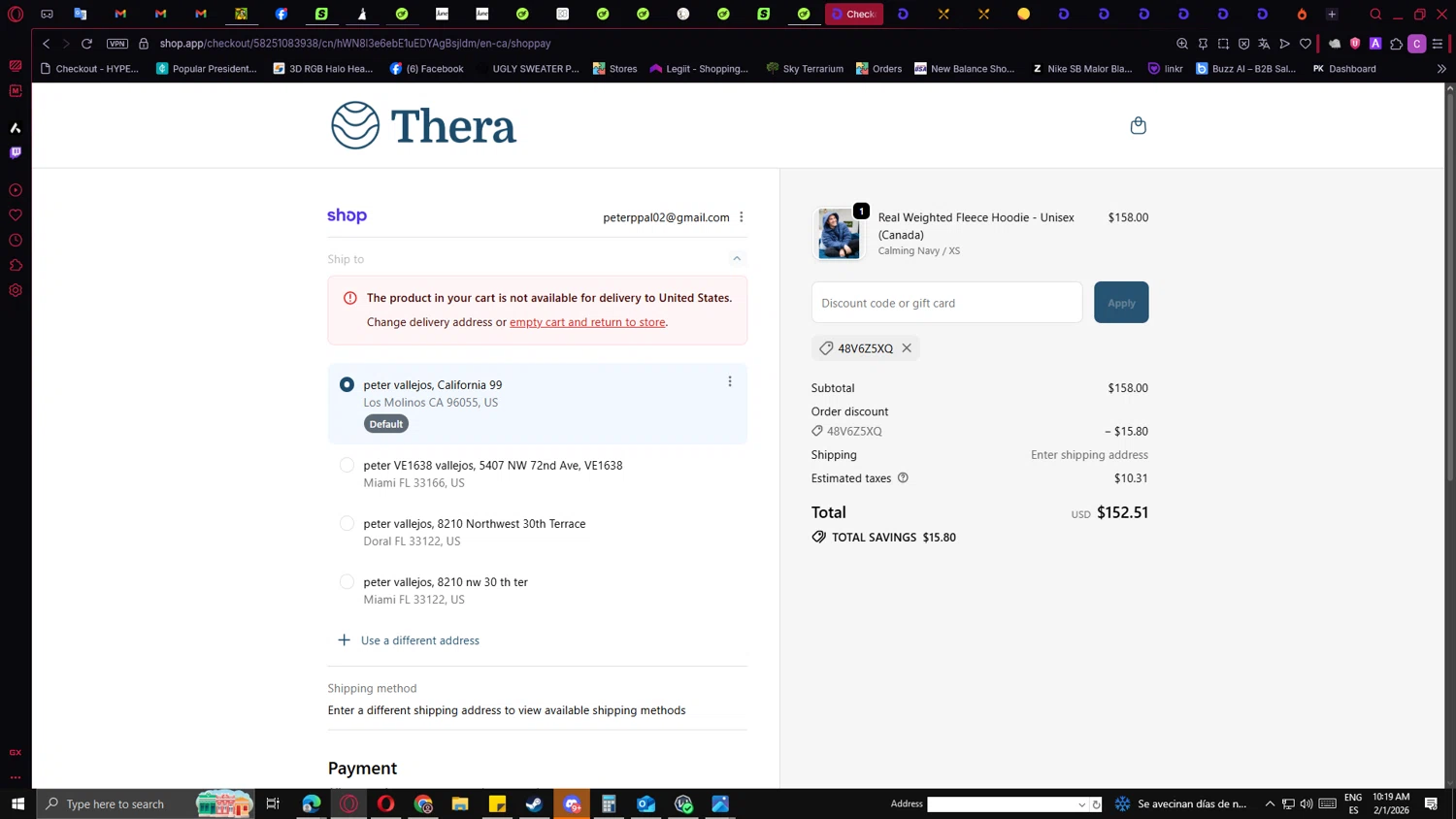
Task: Open the Legiit - Shopping bookmark
Action: coord(699,69)
